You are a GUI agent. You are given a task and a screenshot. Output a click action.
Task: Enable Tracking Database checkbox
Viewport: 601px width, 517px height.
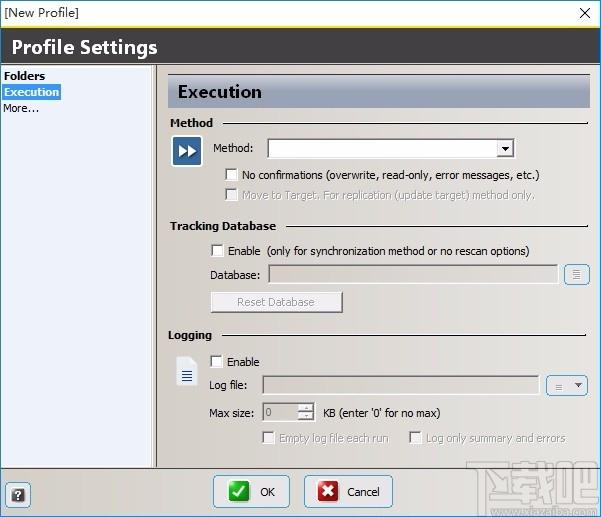(x=217, y=251)
